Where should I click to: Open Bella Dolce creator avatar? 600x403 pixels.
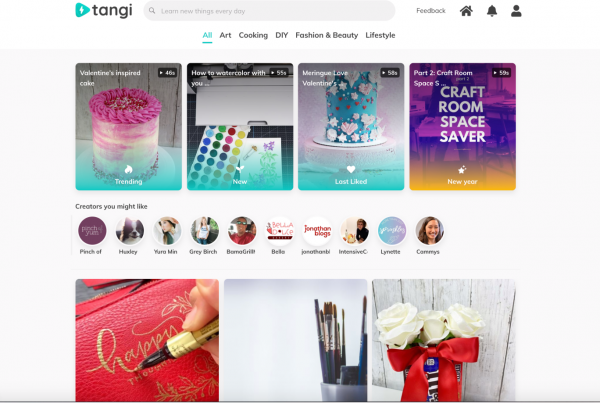coord(279,230)
